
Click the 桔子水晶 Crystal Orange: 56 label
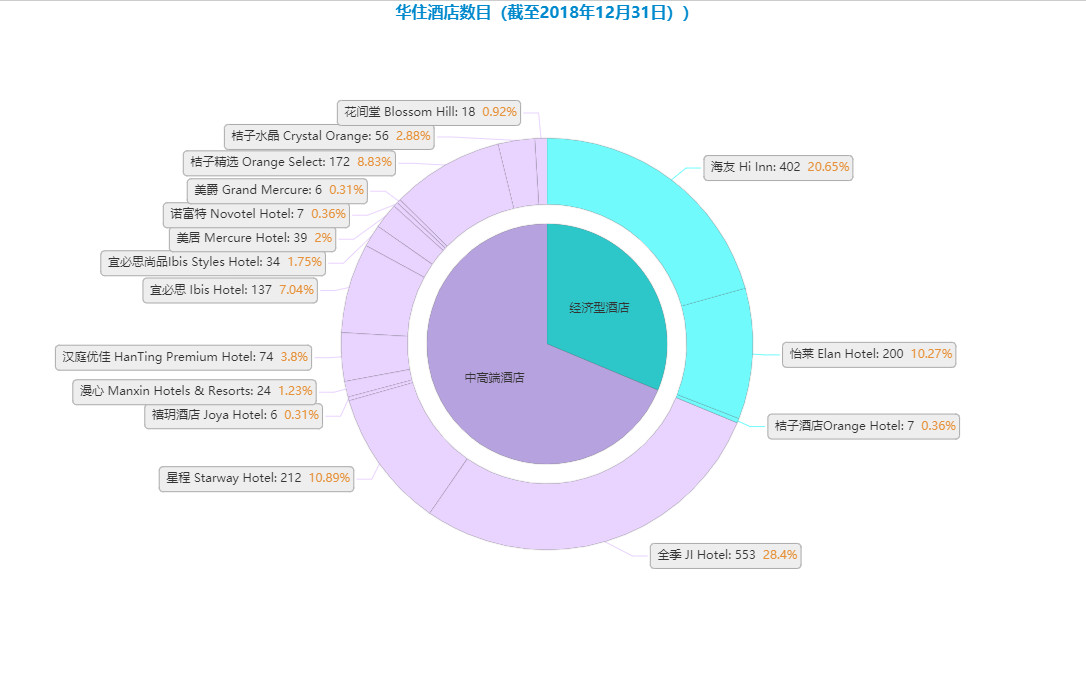point(330,136)
